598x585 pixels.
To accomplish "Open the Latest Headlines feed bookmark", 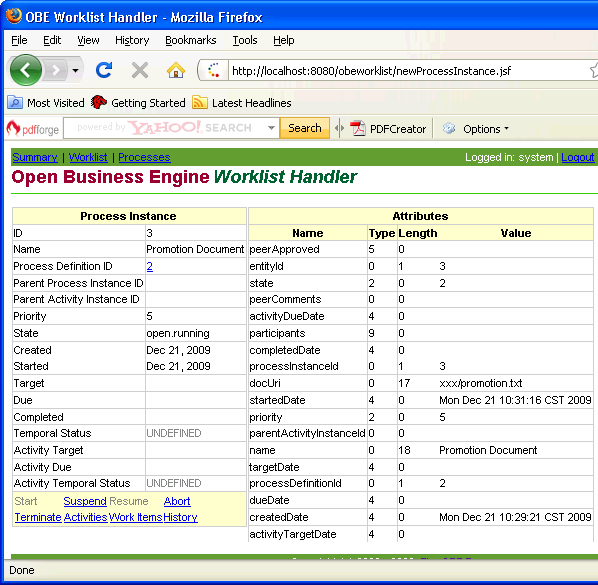I will tap(242, 103).
